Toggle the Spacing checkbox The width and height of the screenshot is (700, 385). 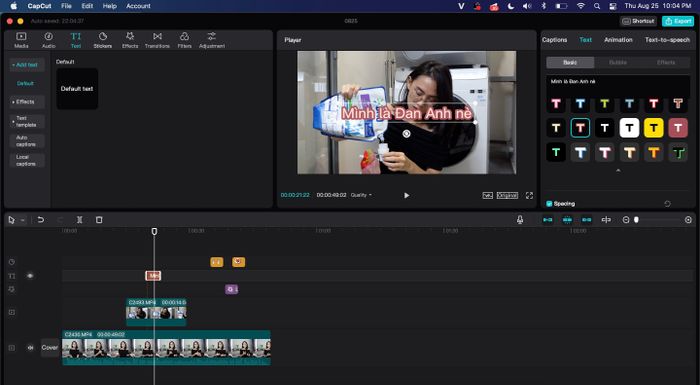point(549,204)
